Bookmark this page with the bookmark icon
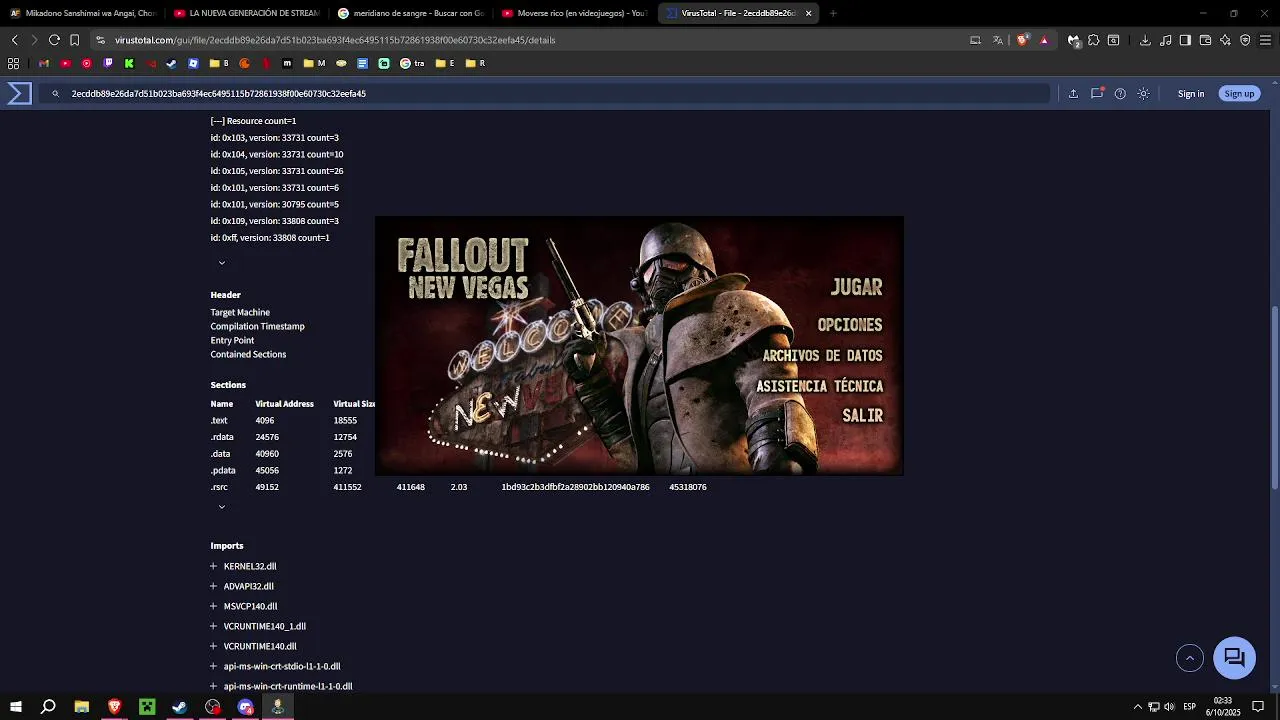 tap(75, 40)
